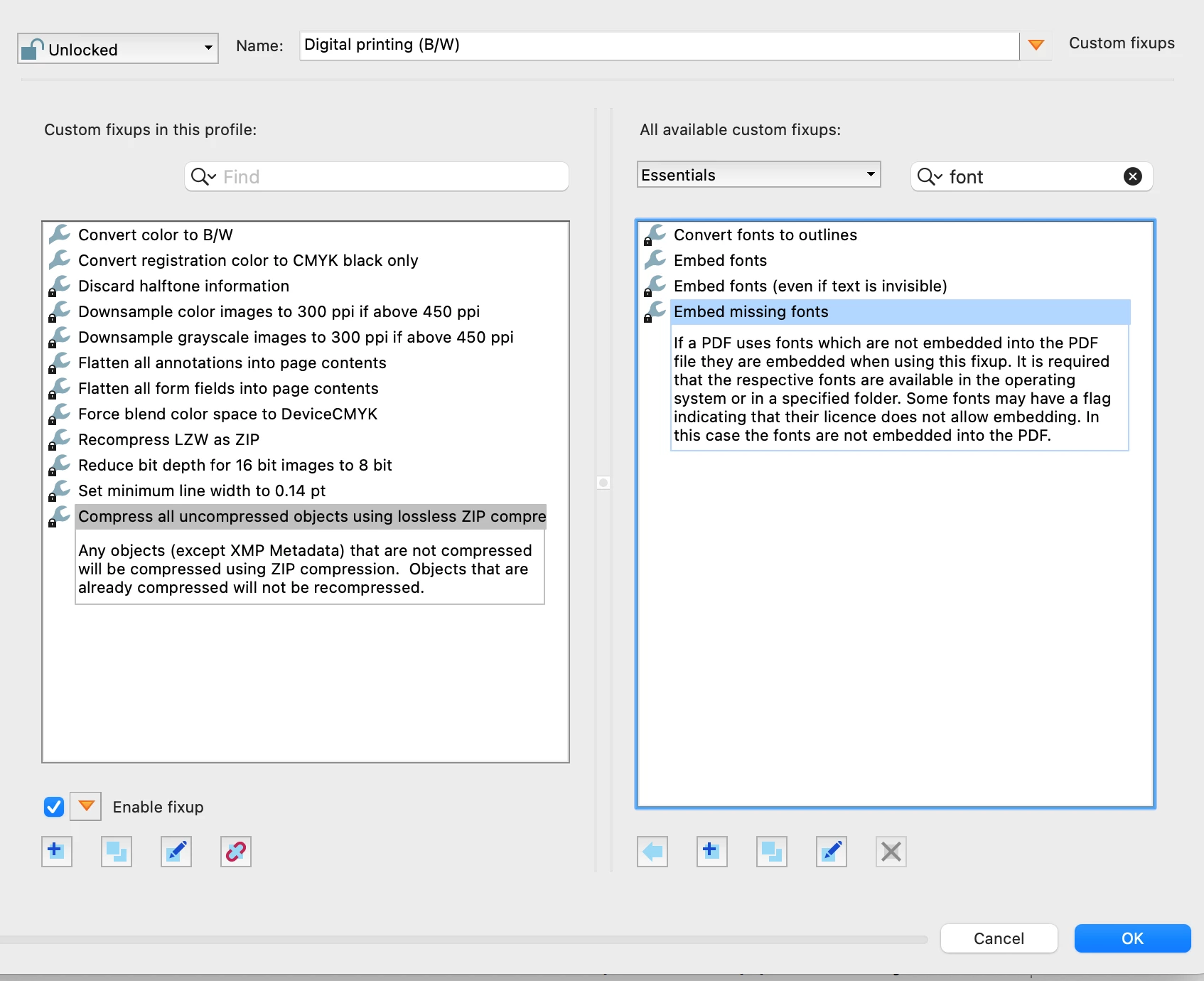Click the Cancel button
This screenshot has width=1204, height=981.
(999, 938)
